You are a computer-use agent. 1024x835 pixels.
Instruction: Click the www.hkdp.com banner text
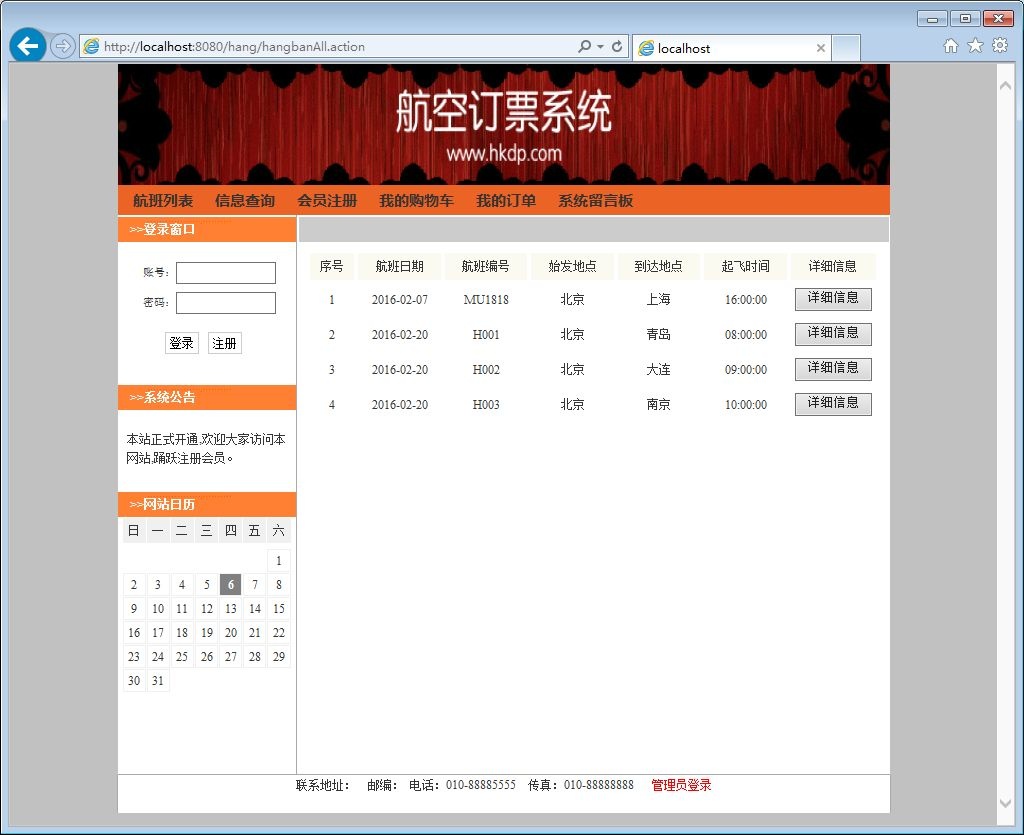click(x=504, y=154)
